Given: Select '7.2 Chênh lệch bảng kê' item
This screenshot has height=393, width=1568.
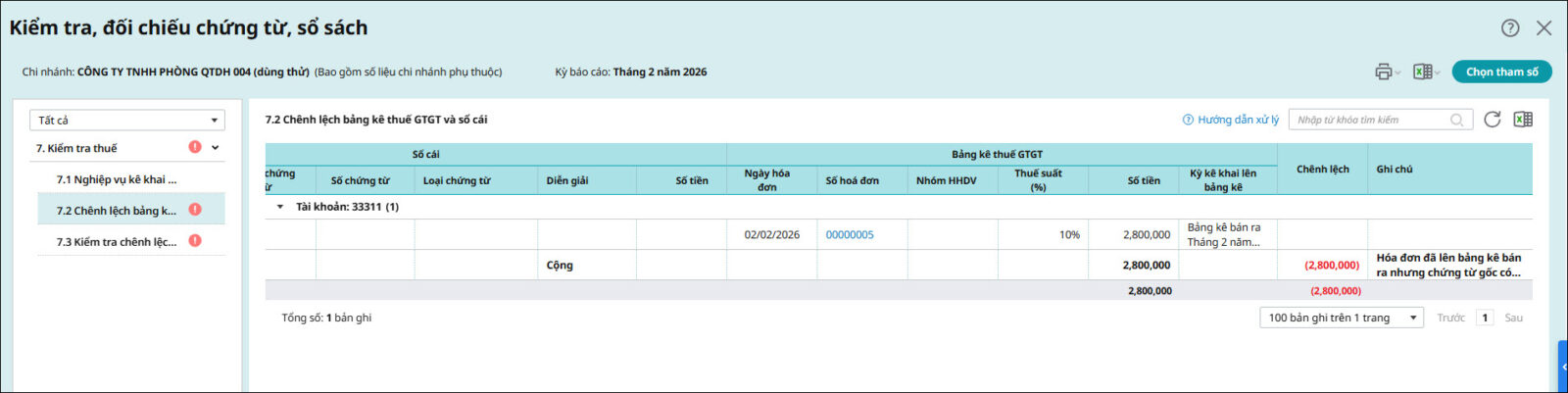Looking at the screenshot, I should click(117, 211).
